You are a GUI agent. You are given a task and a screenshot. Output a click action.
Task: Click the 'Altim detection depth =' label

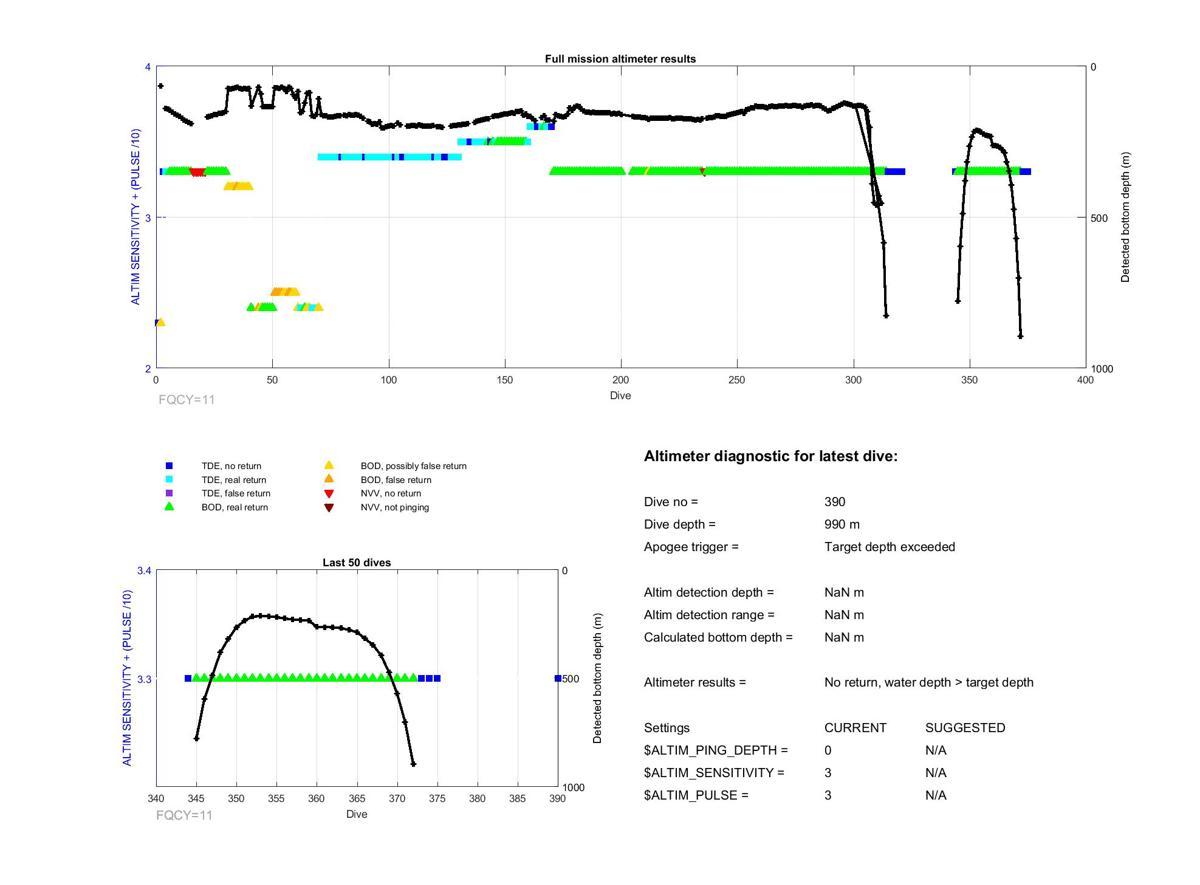pyautogui.click(x=709, y=592)
